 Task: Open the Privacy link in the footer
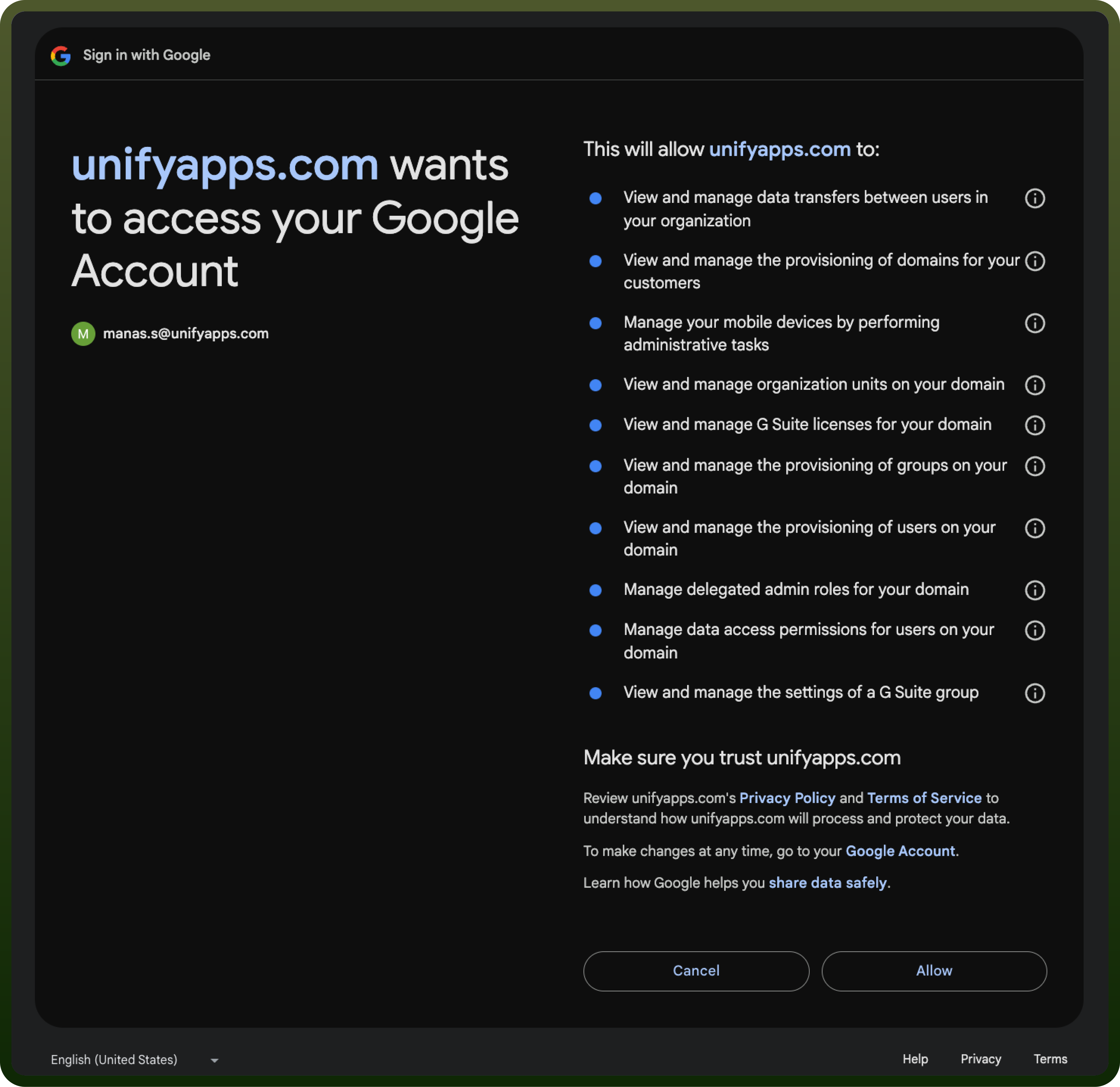point(981,1059)
